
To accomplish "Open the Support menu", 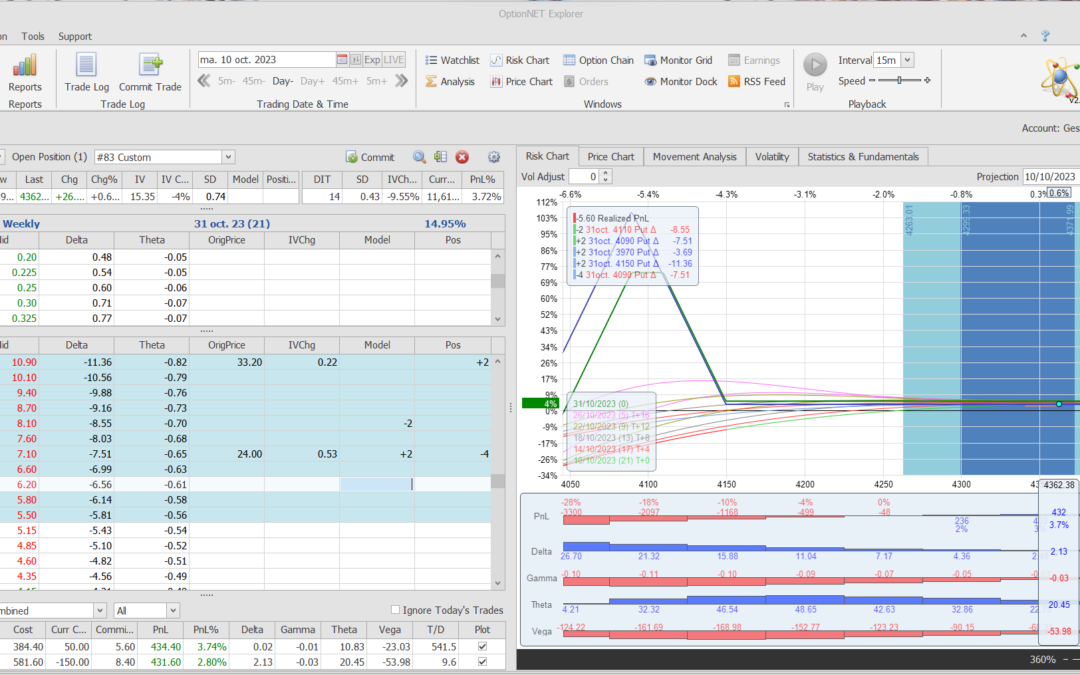I will (x=75, y=36).
